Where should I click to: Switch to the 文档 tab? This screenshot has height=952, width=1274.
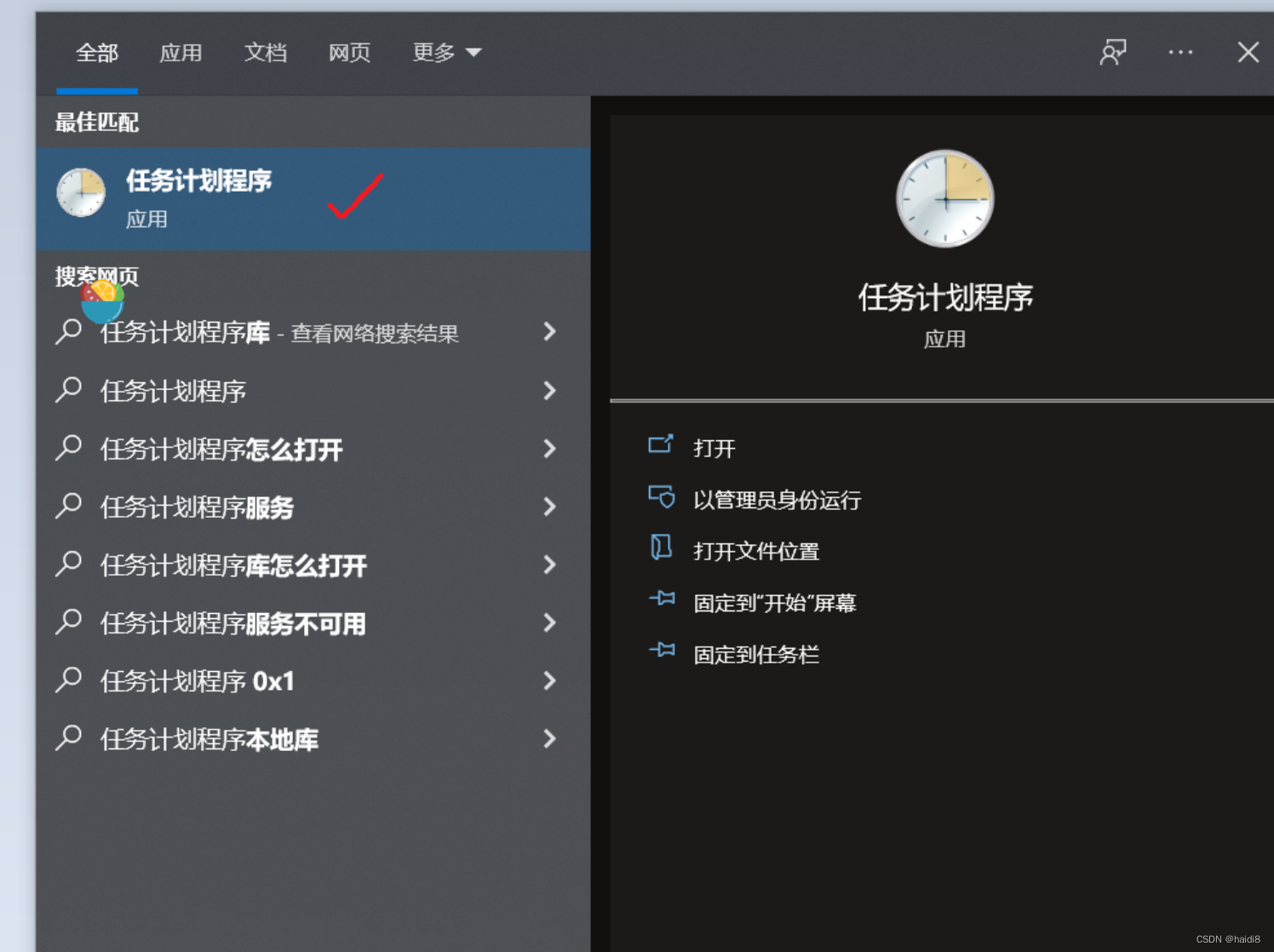coord(265,52)
